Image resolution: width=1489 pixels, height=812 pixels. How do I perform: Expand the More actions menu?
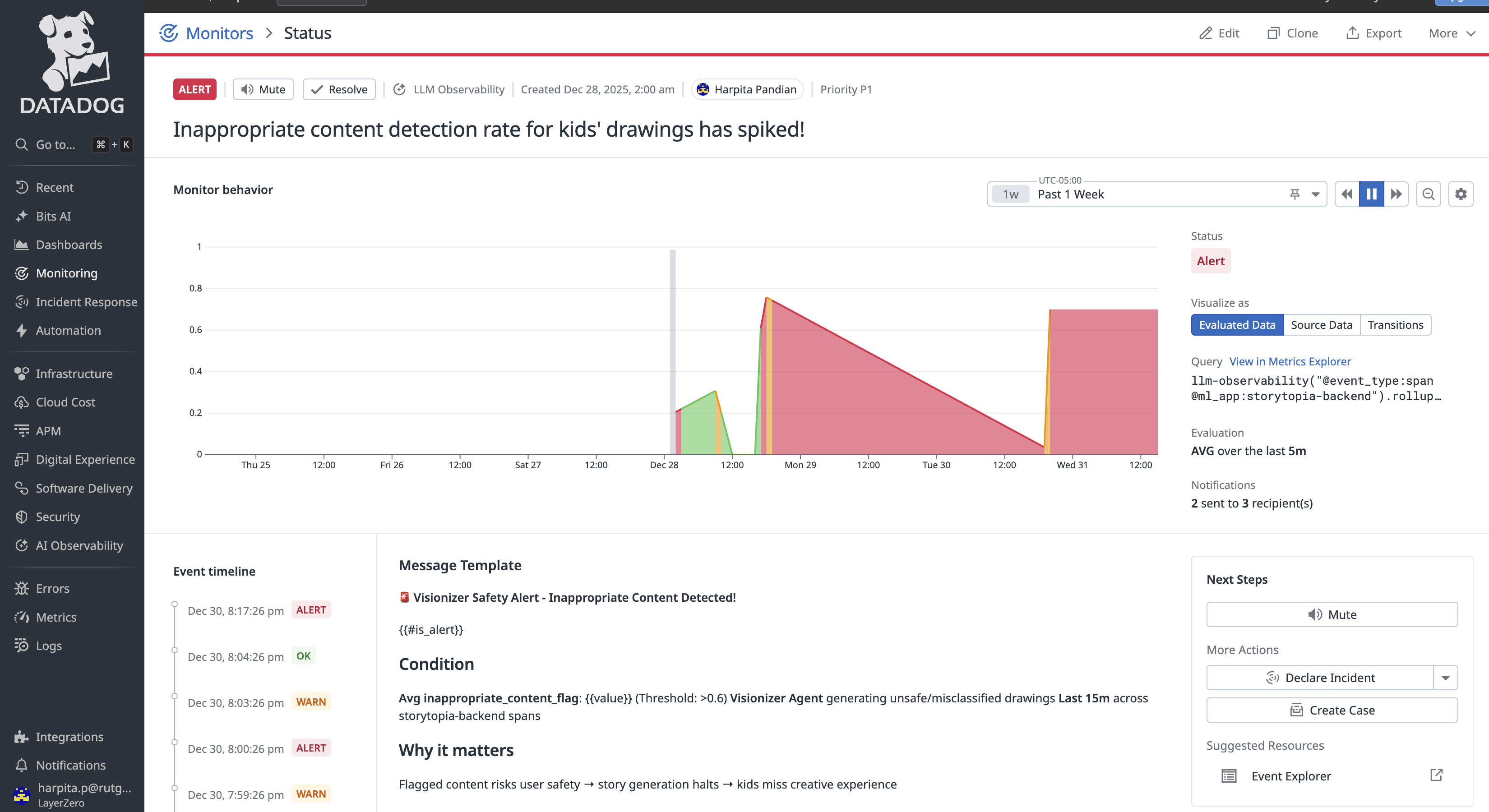pyautogui.click(x=1452, y=33)
